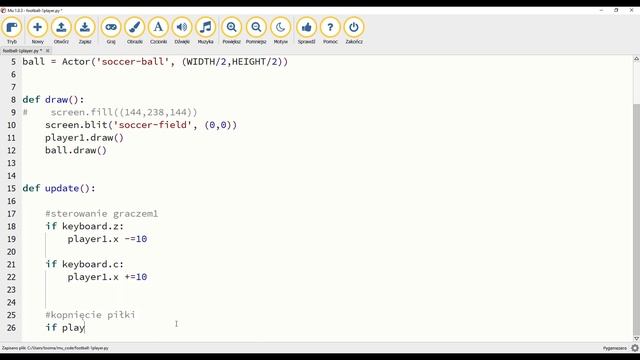Open settings gear in status bar
The width and height of the screenshot is (640, 360).
[x=635, y=348]
